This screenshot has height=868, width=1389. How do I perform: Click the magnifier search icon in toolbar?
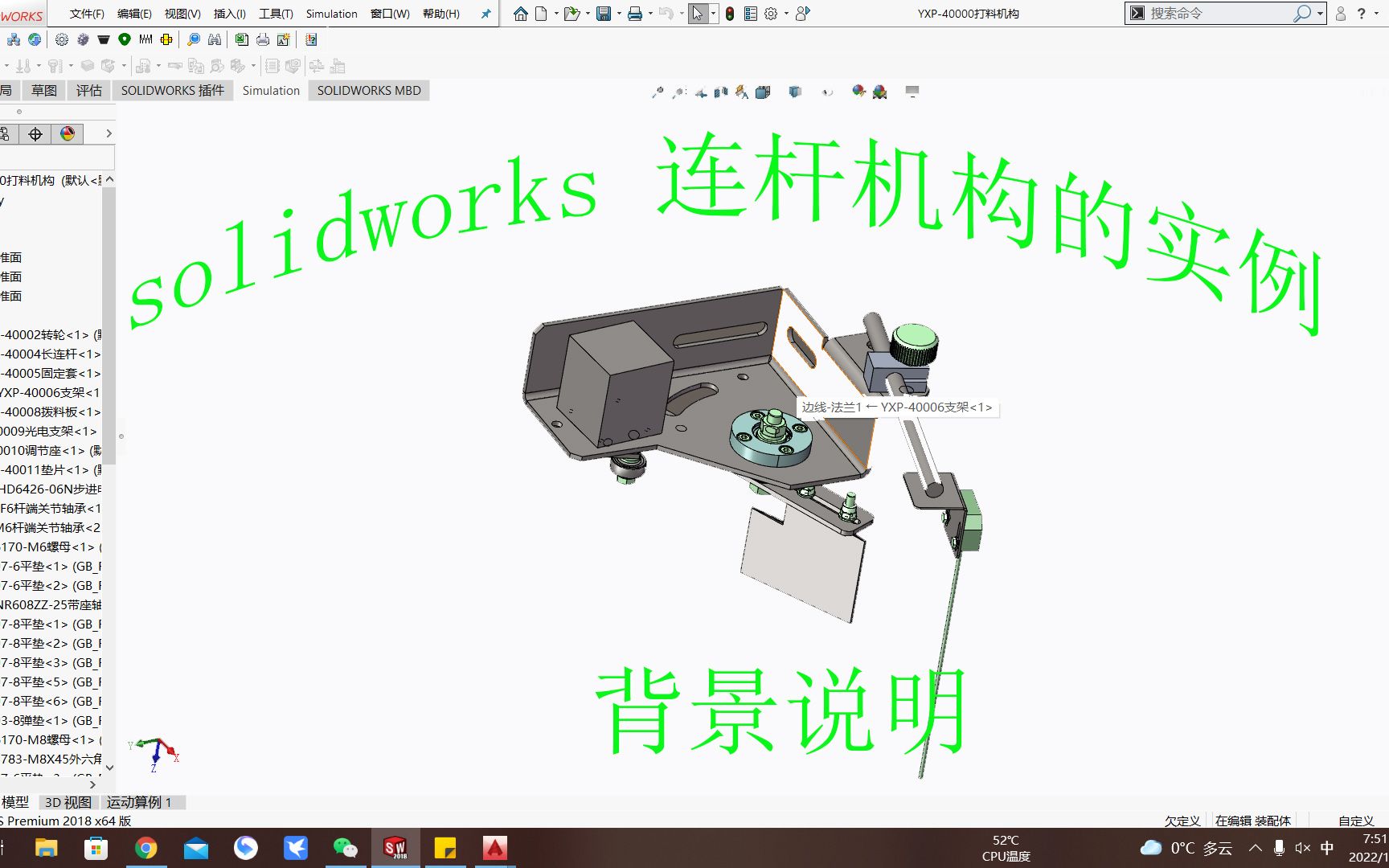click(194, 39)
